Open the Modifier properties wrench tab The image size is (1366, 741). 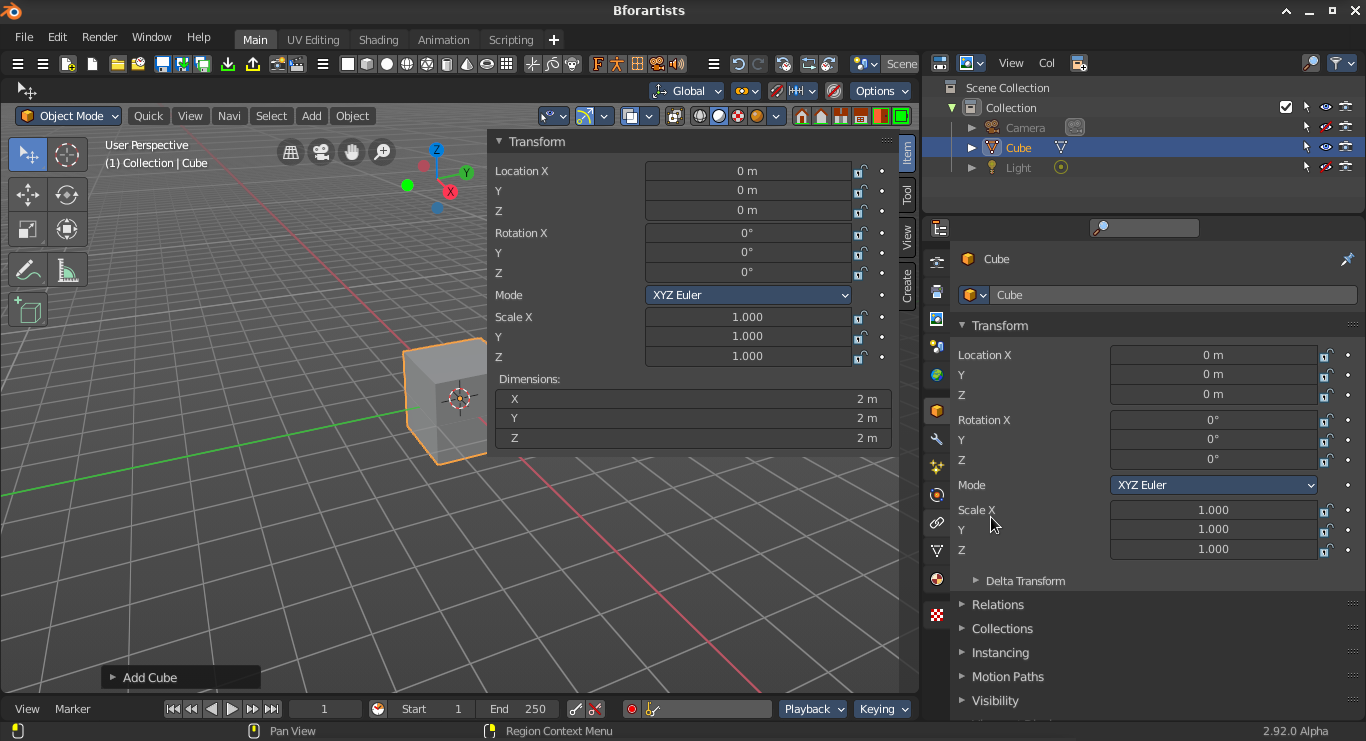click(x=936, y=439)
